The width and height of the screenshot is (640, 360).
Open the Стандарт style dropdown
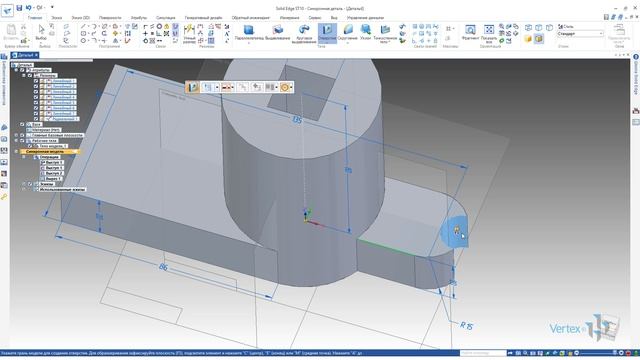(x=580, y=33)
